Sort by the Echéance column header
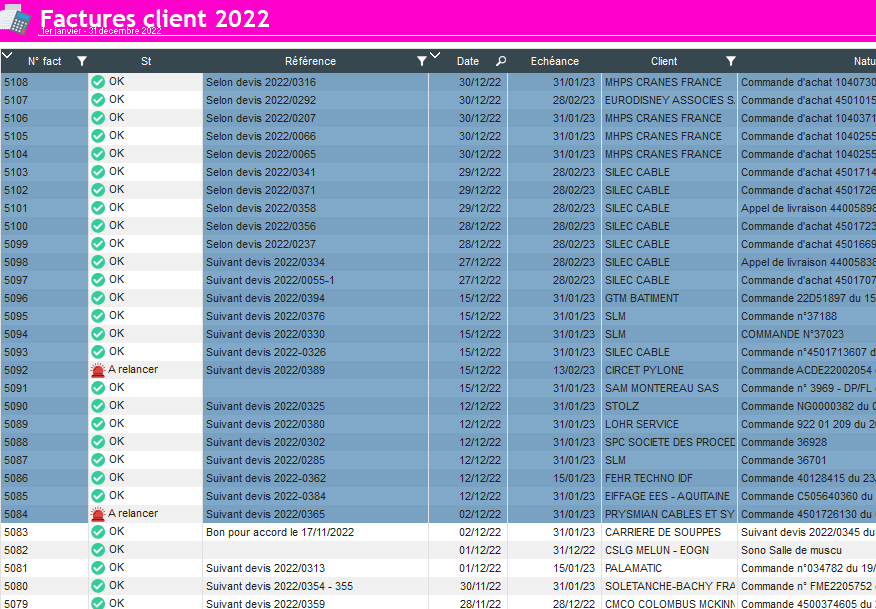This screenshot has width=876, height=609. [554, 61]
